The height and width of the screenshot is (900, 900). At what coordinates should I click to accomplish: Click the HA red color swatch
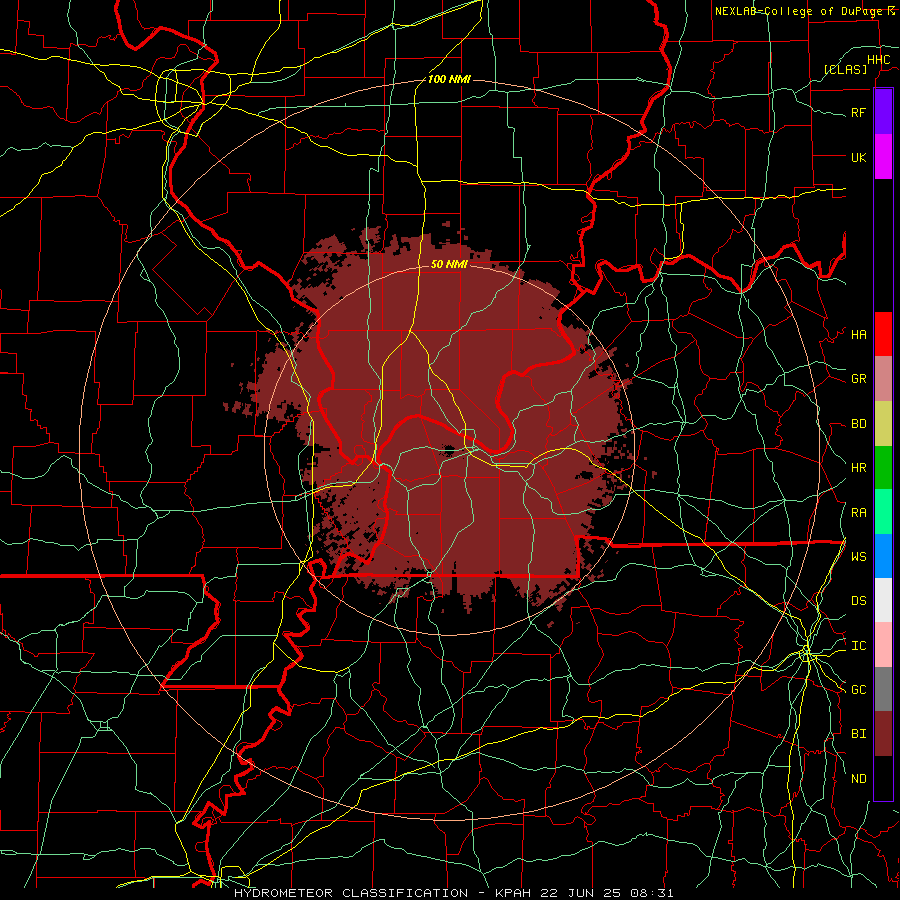click(x=883, y=334)
